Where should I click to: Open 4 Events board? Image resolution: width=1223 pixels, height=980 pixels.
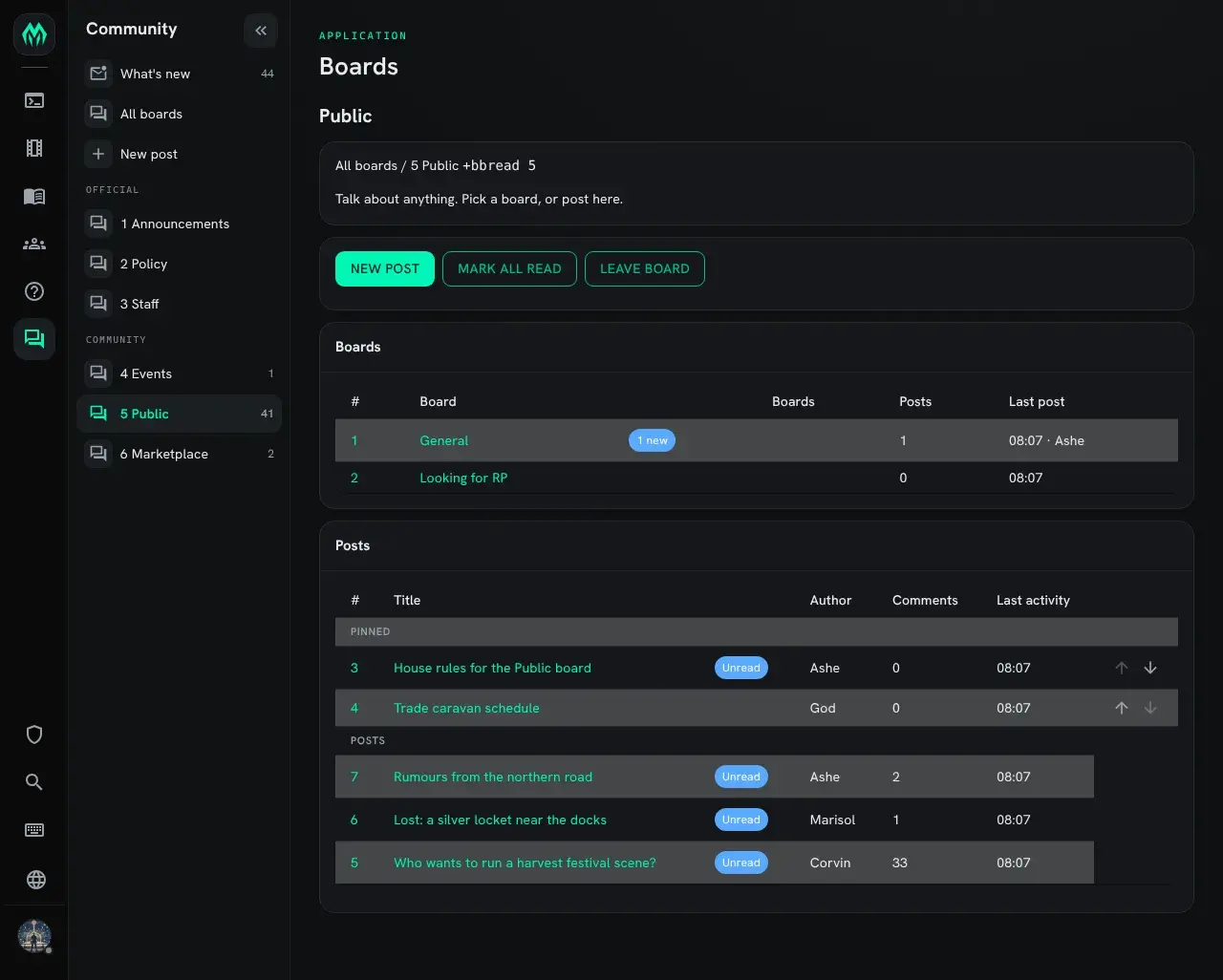click(179, 373)
